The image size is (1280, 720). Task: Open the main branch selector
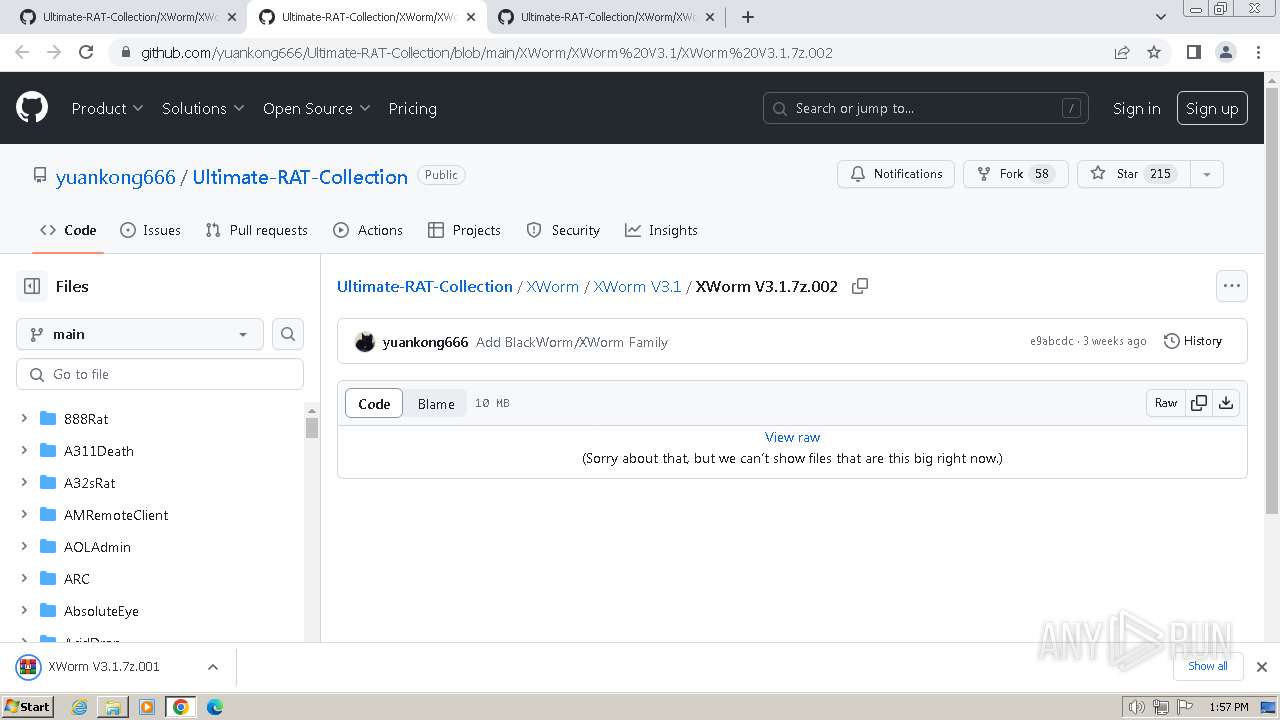pos(140,334)
